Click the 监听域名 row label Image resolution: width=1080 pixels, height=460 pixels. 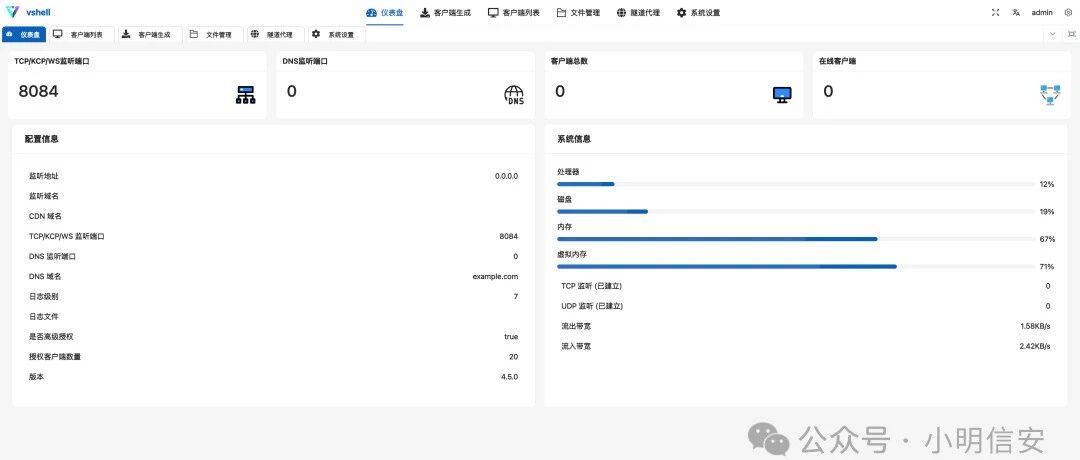pyautogui.click(x=43, y=196)
